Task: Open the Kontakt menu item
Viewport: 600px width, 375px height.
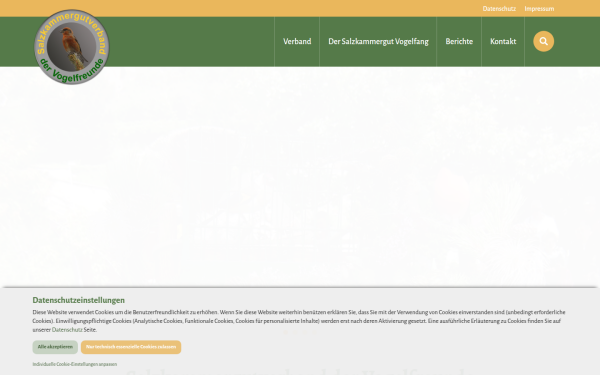Action: coord(503,41)
